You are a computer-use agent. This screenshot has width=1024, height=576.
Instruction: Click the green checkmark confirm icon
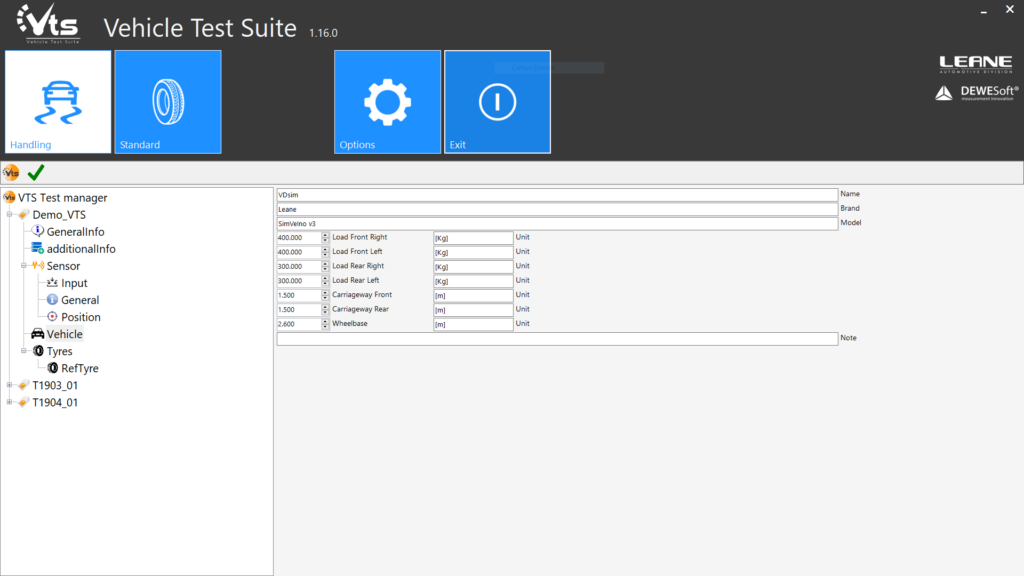tap(36, 173)
